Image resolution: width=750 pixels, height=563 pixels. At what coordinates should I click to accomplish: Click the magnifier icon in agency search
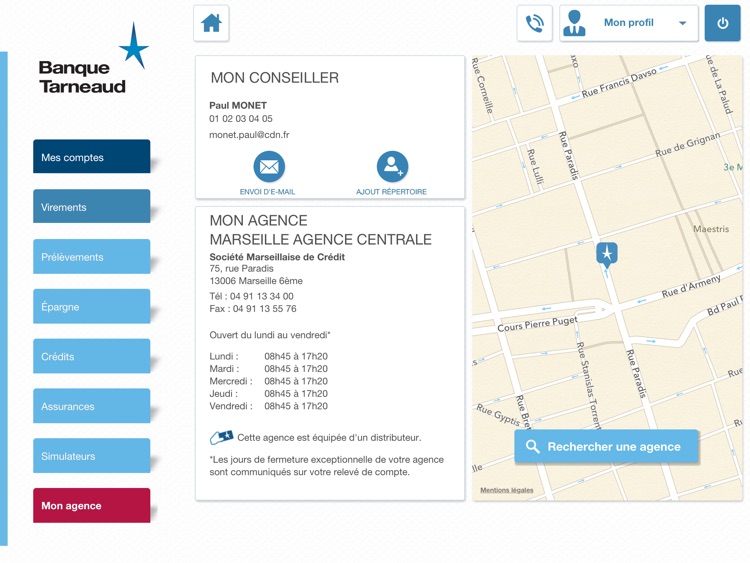tap(532, 446)
